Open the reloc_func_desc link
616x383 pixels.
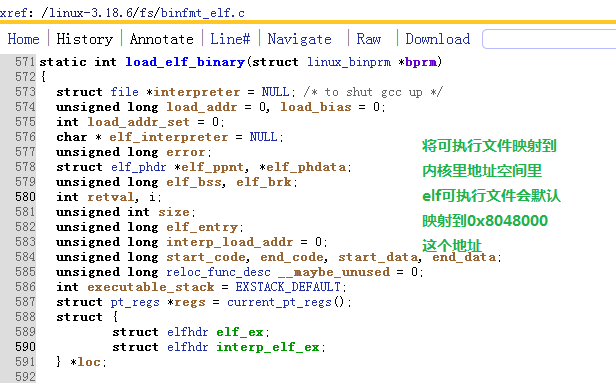click(x=218, y=272)
